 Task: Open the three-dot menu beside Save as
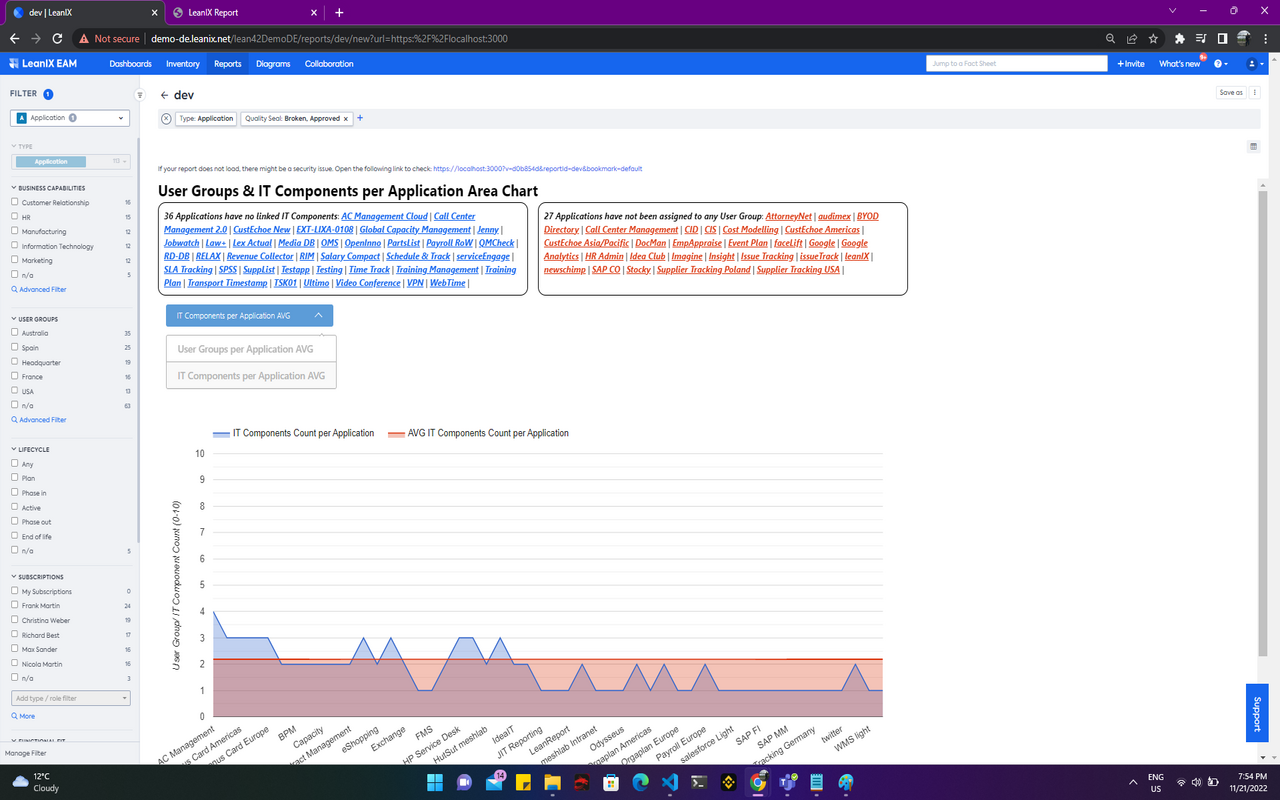[x=1255, y=92]
